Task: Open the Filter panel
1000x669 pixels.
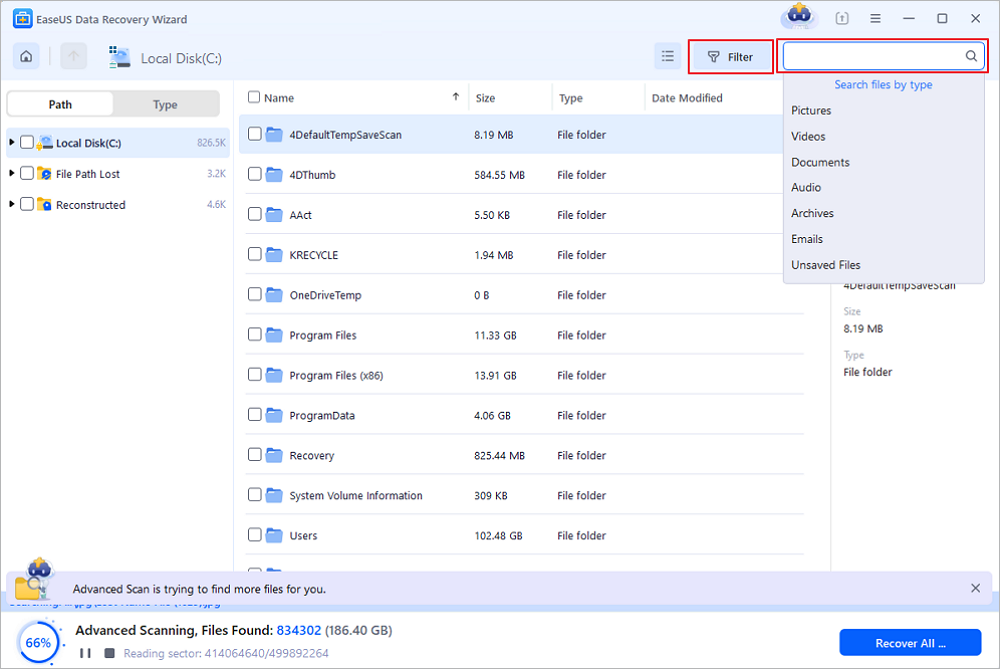Action: coord(730,56)
